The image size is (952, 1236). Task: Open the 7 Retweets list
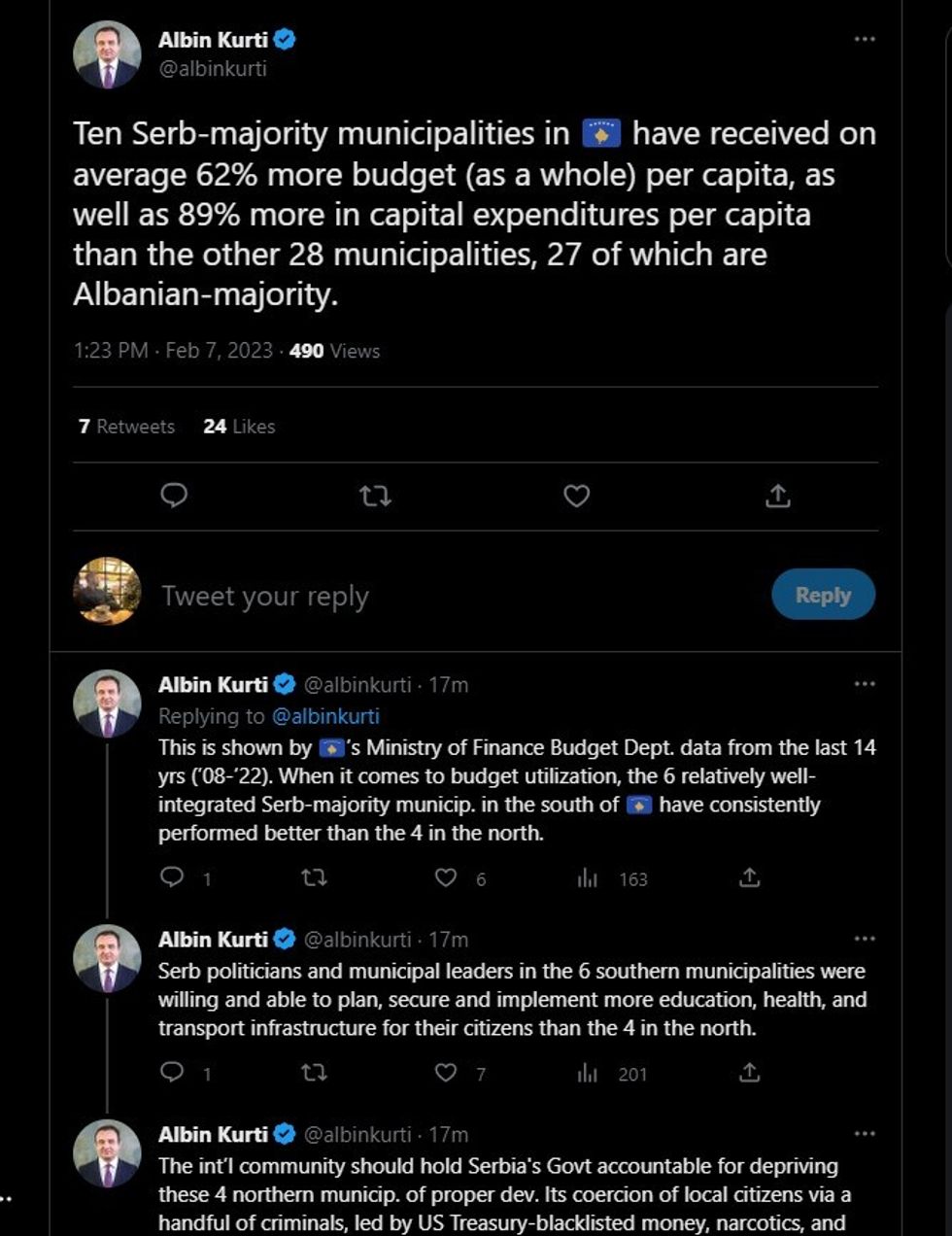pyautogui.click(x=126, y=427)
